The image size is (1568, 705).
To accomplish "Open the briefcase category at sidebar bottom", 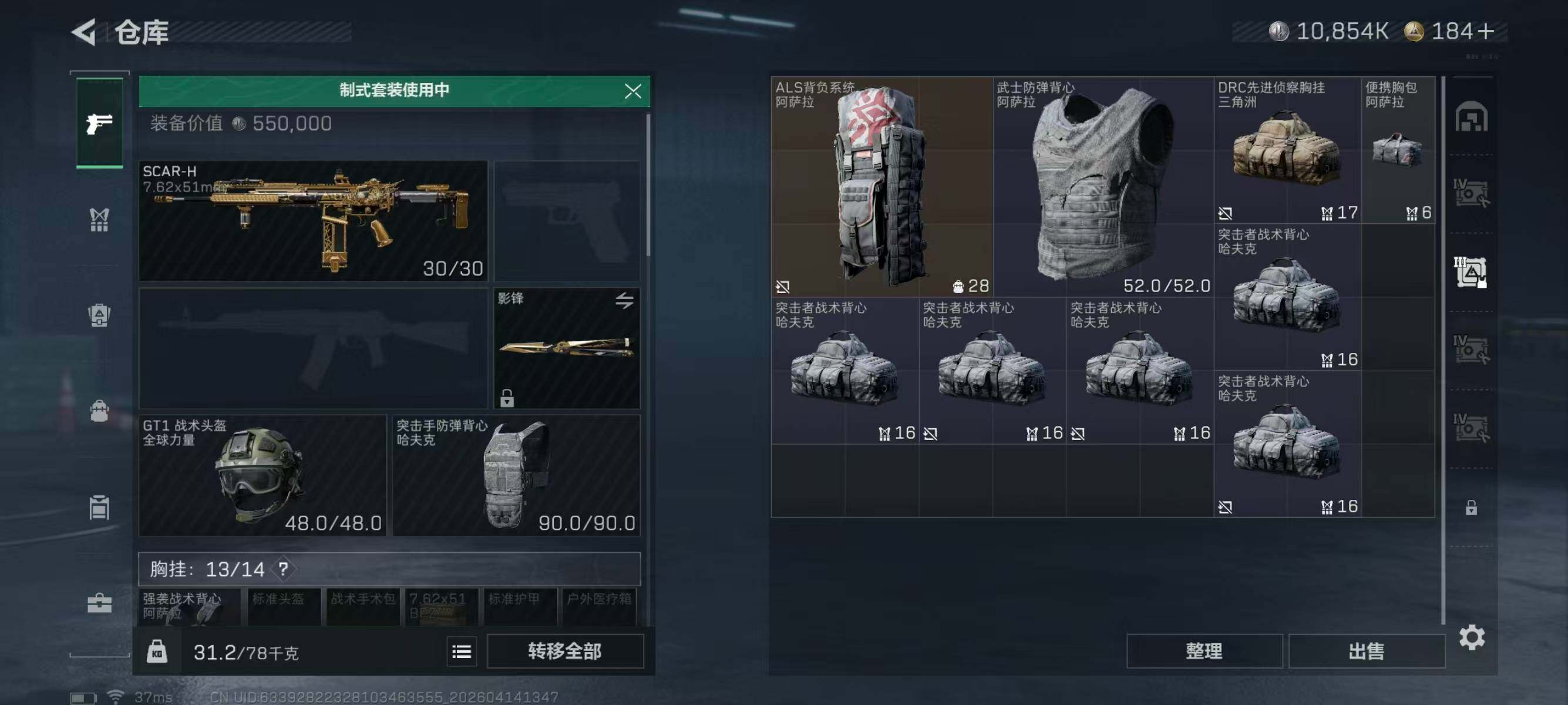I will pyautogui.click(x=99, y=603).
